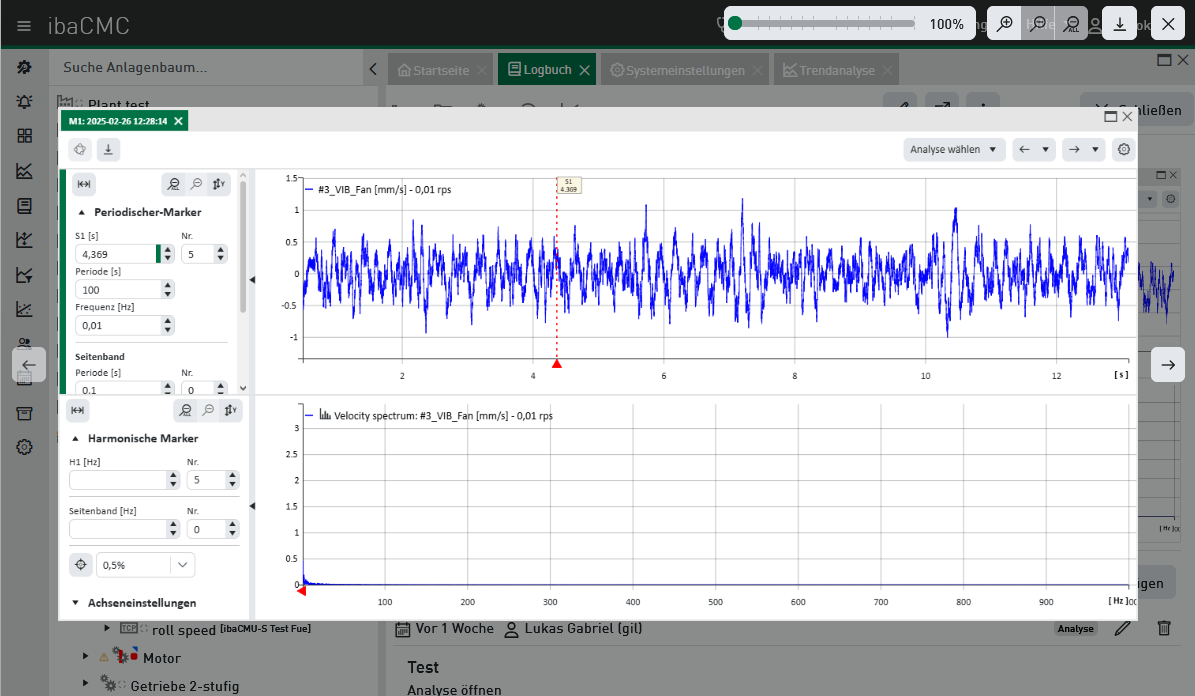This screenshot has height=696, width=1195.
Task: Open the Analyse wählen dropdown
Action: coord(953,150)
